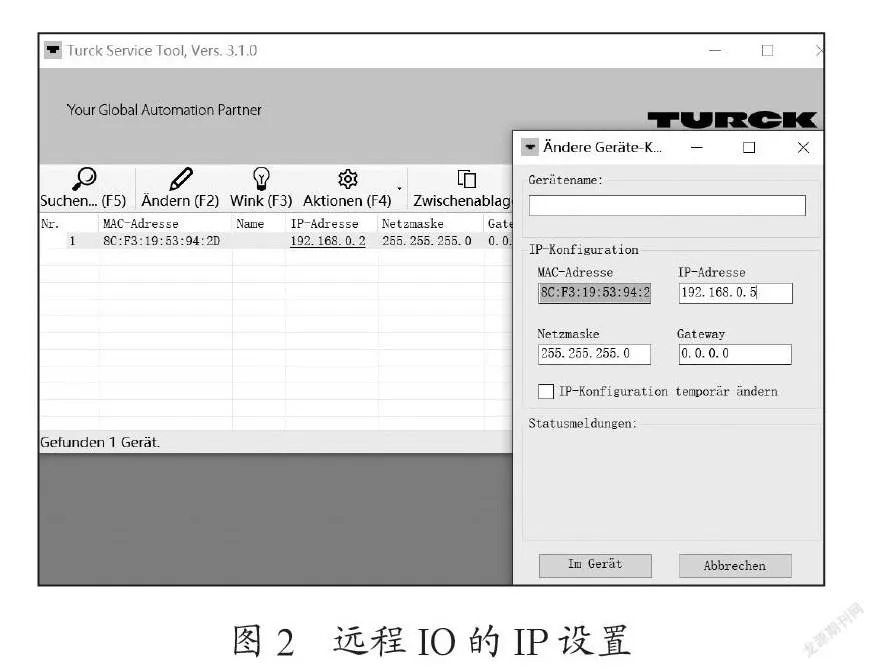Maximize the Ändere Geräte dialog
Image resolution: width=875 pixels, height=669 pixels.
tap(749, 147)
